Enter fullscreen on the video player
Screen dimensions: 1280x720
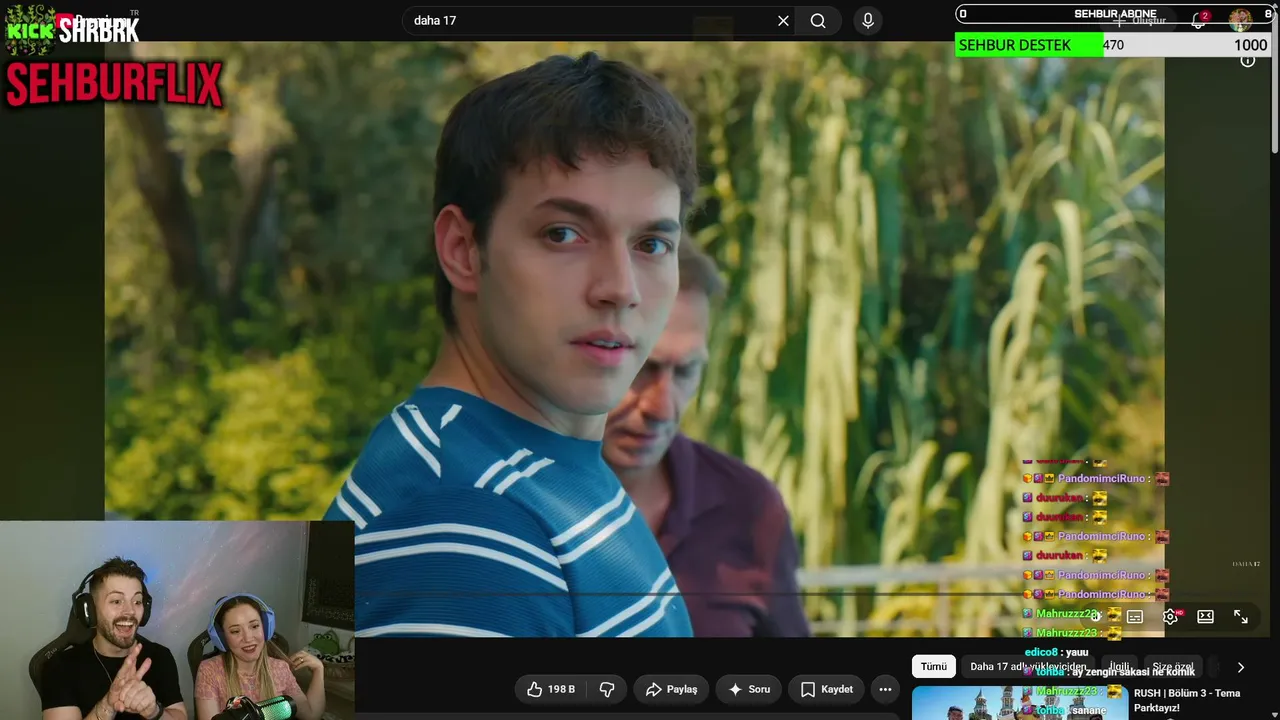pyautogui.click(x=1240, y=617)
